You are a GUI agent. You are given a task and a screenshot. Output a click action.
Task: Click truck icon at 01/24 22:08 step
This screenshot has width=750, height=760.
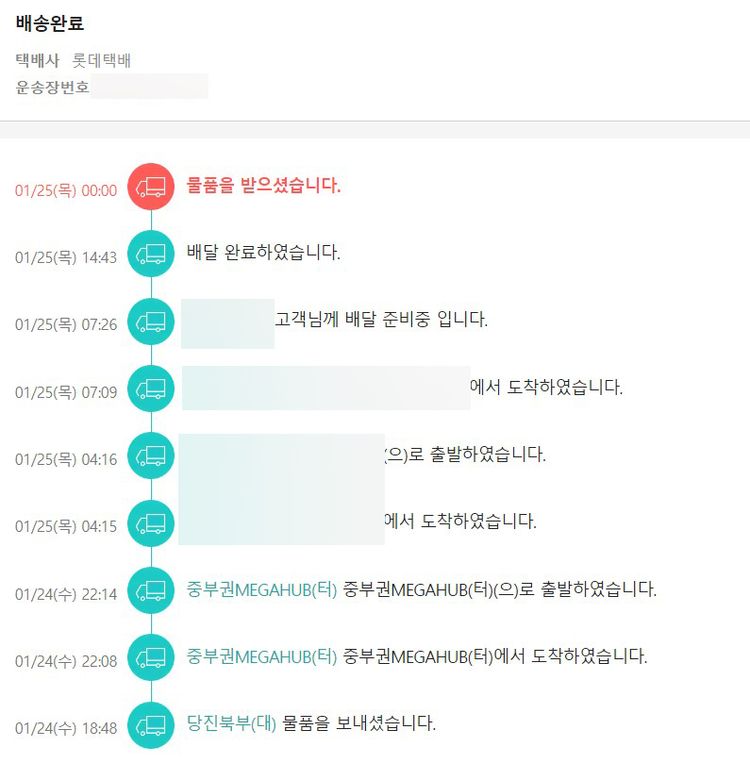pyautogui.click(x=151, y=658)
